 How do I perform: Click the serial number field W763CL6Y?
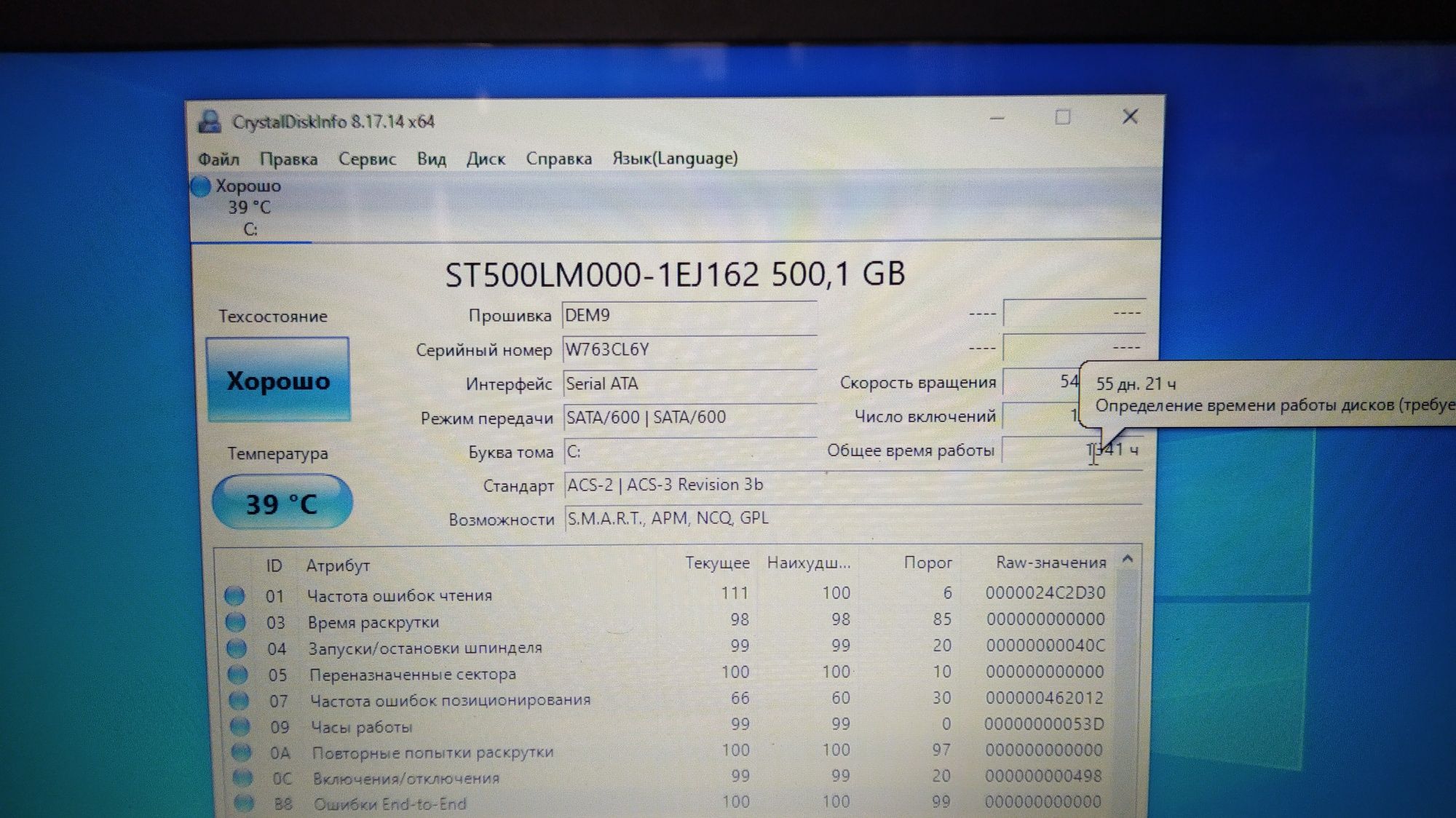tap(689, 349)
